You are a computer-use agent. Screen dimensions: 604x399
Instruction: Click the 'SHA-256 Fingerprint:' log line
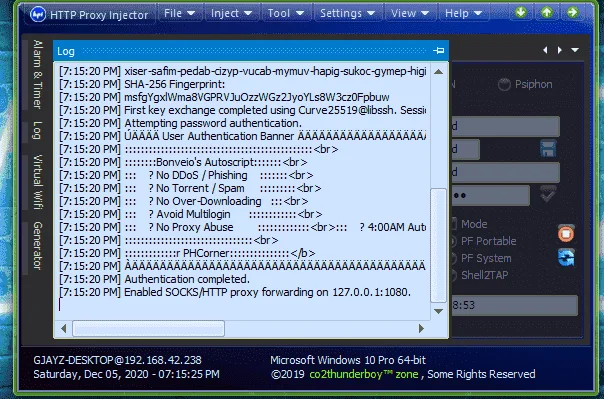pyautogui.click(x=142, y=84)
